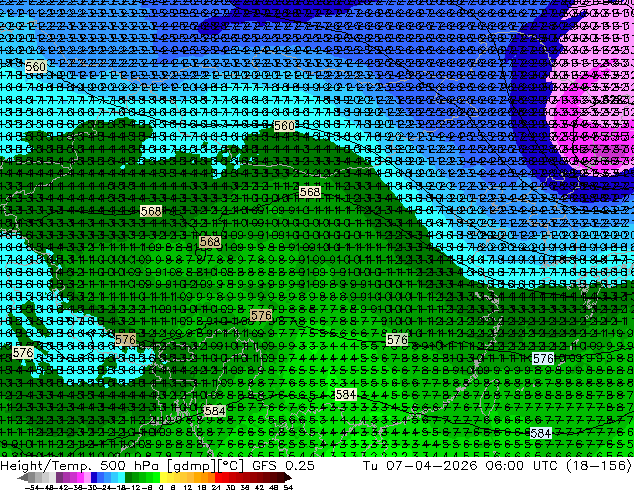Click the '-54' tick label under color bar
Image resolution: width=634 pixels, height=490 pixels.
32,488
